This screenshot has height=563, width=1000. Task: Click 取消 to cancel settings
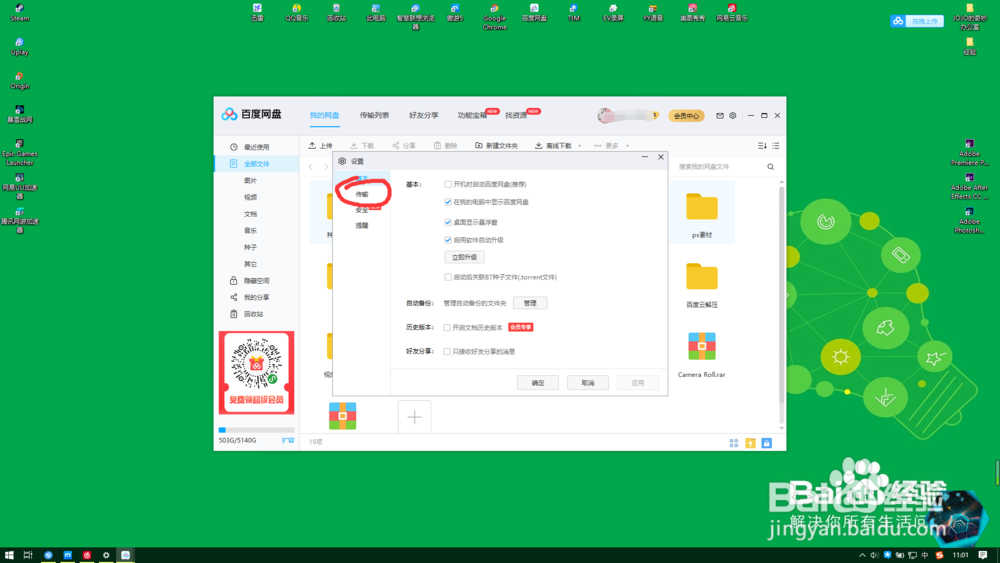tap(587, 383)
